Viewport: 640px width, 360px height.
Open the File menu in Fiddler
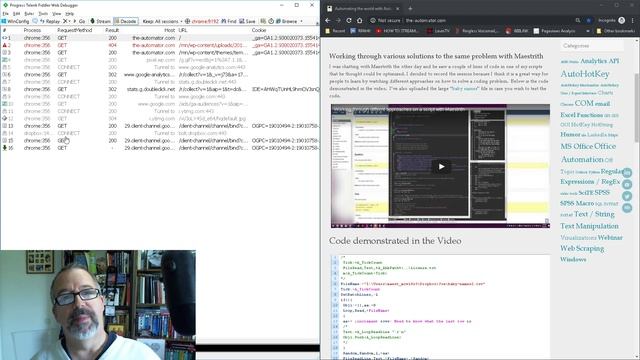(x=5, y=13)
